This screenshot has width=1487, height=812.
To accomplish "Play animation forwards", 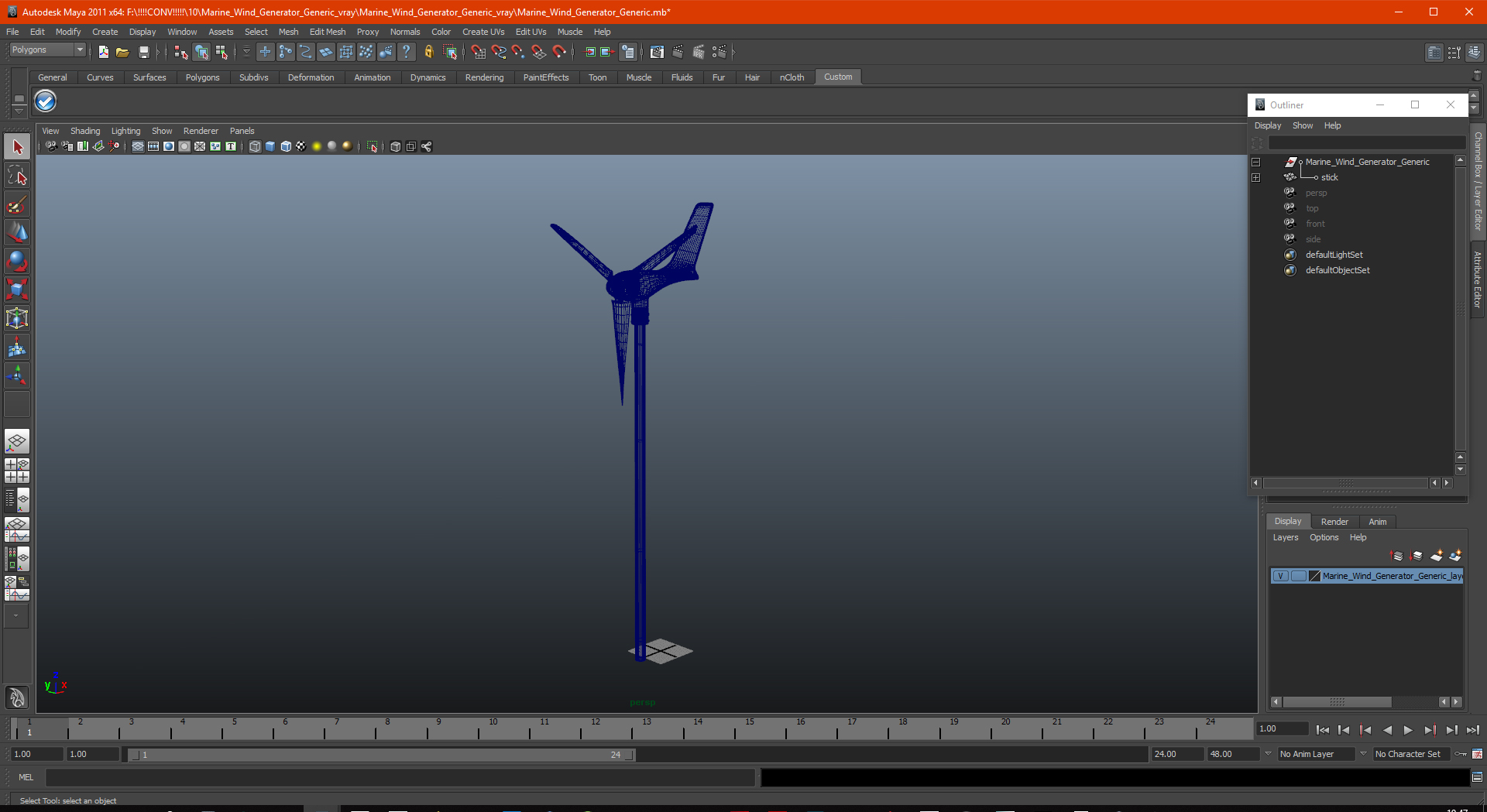I will (1408, 730).
